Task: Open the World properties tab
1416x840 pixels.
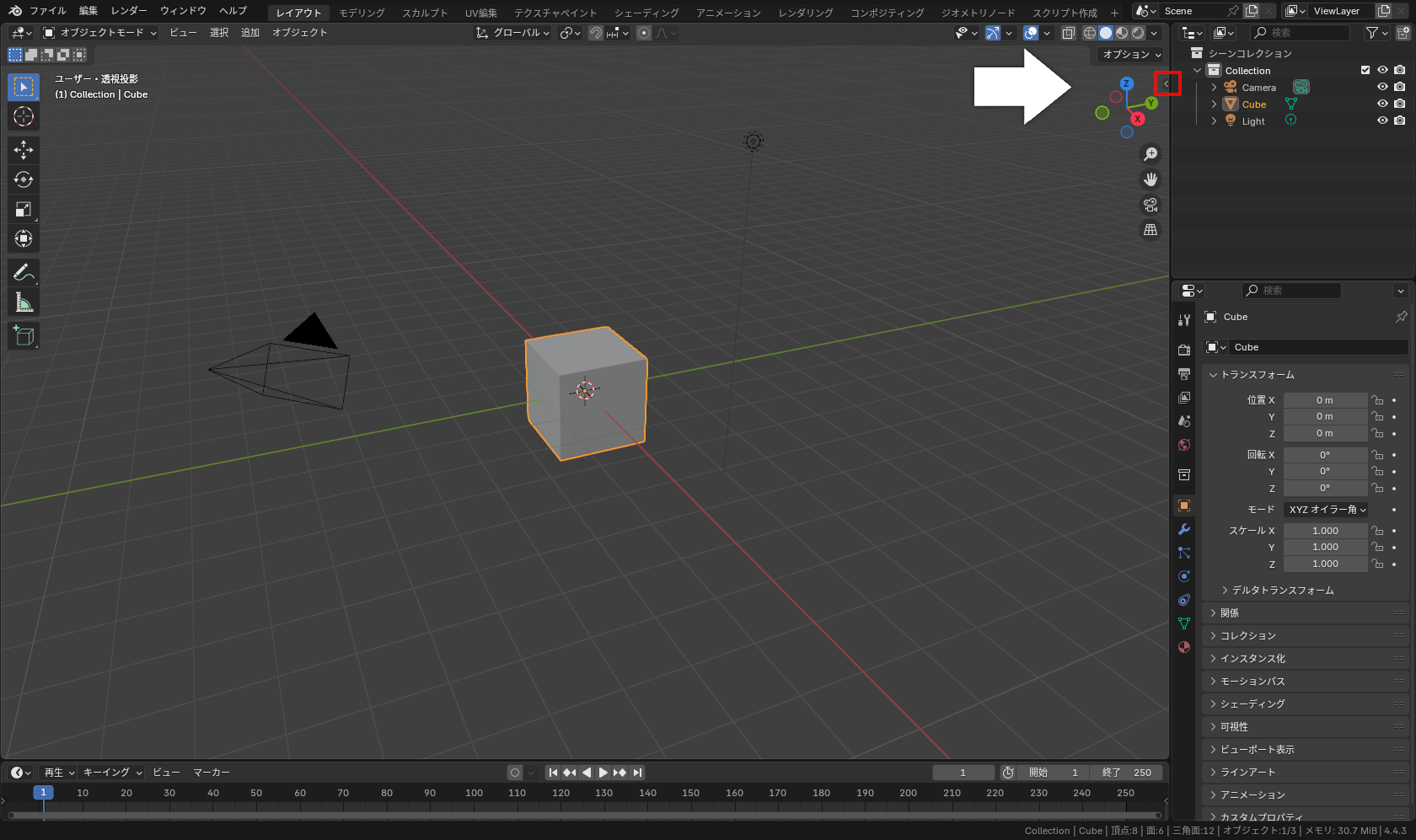Action: pos(1184,444)
